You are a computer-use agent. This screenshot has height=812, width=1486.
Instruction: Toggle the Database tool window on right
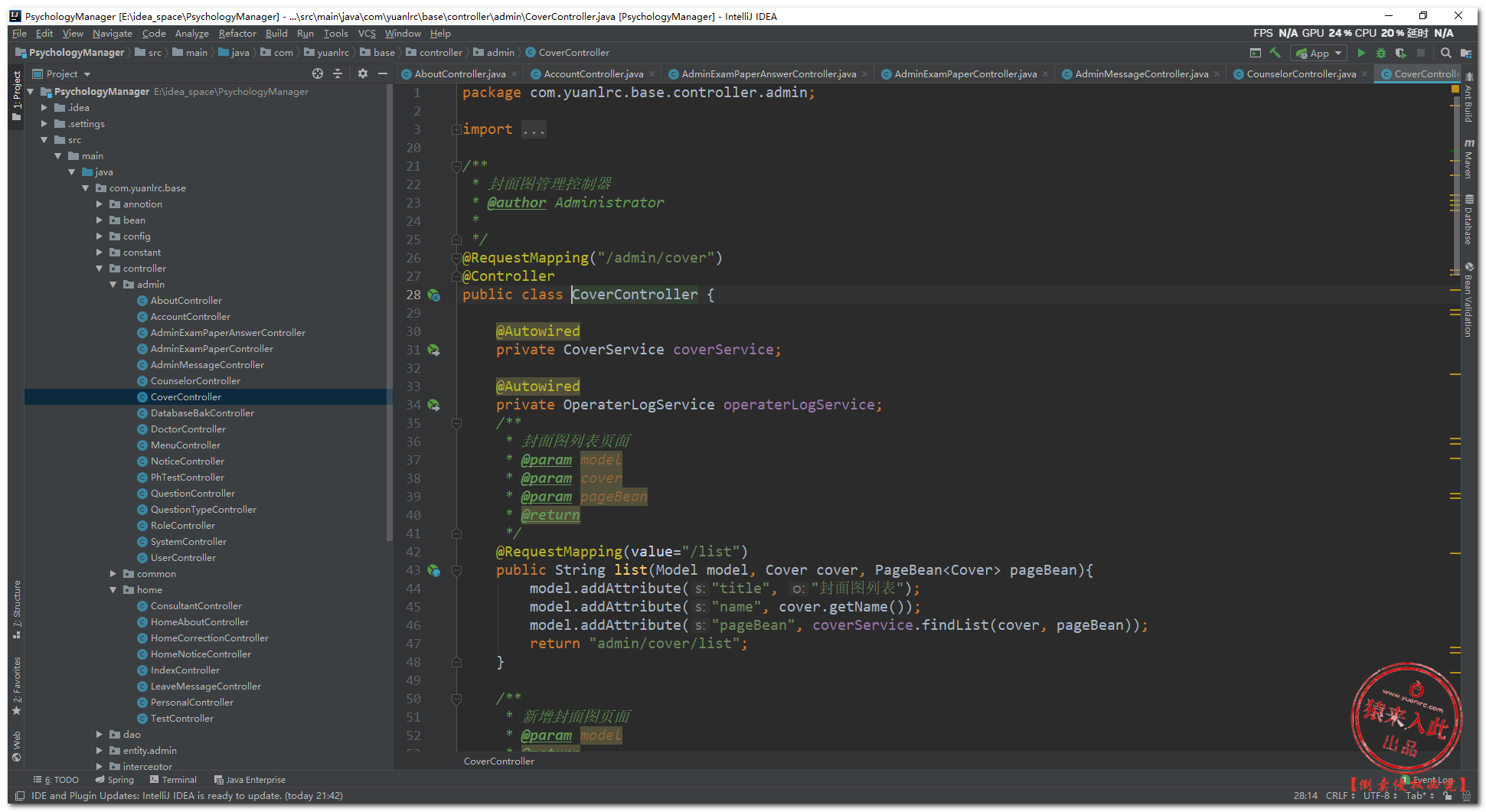1468,220
